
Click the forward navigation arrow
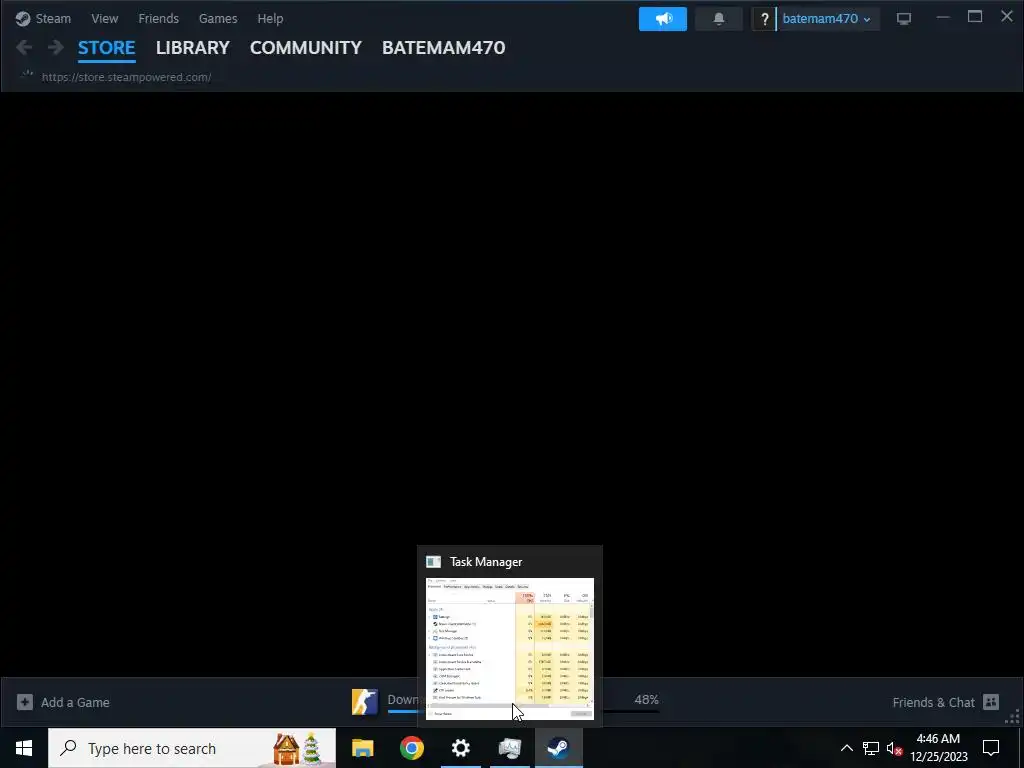pos(56,47)
